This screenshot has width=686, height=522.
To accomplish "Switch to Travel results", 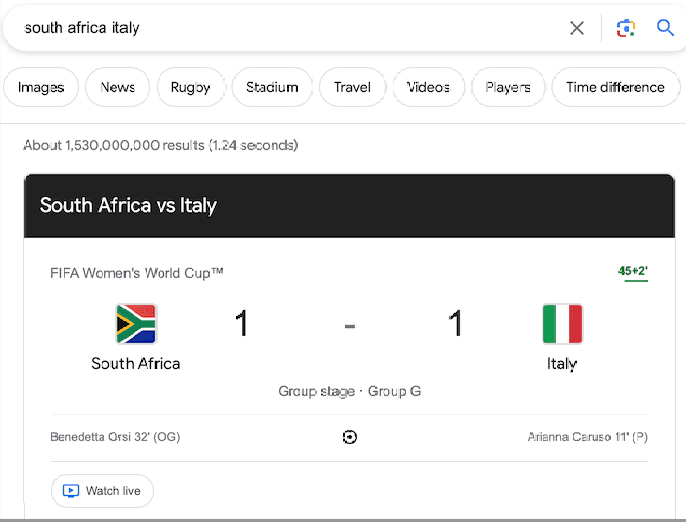I will (352, 87).
